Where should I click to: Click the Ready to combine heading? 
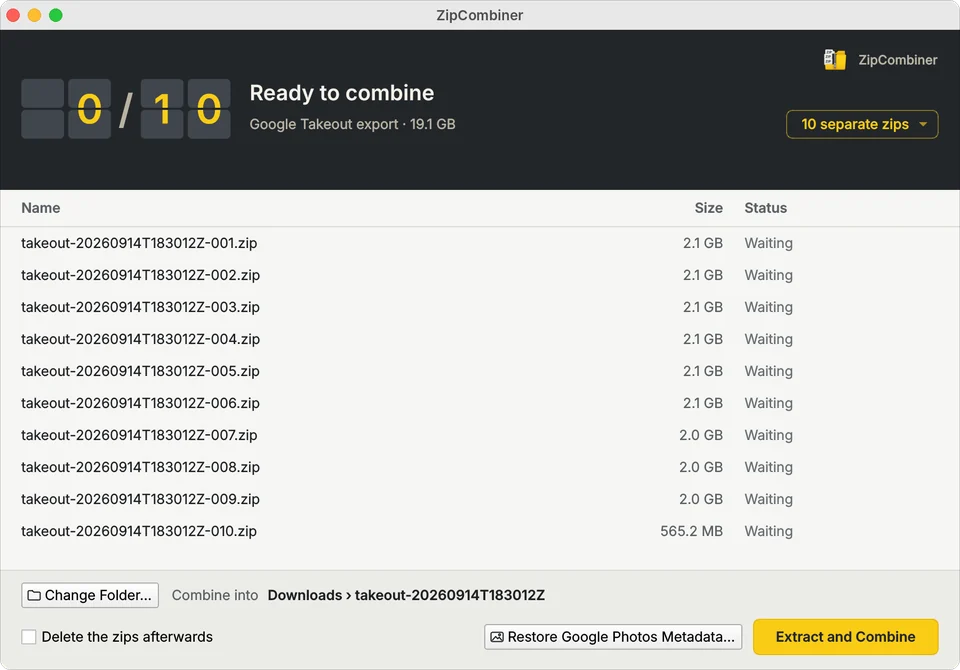(342, 93)
